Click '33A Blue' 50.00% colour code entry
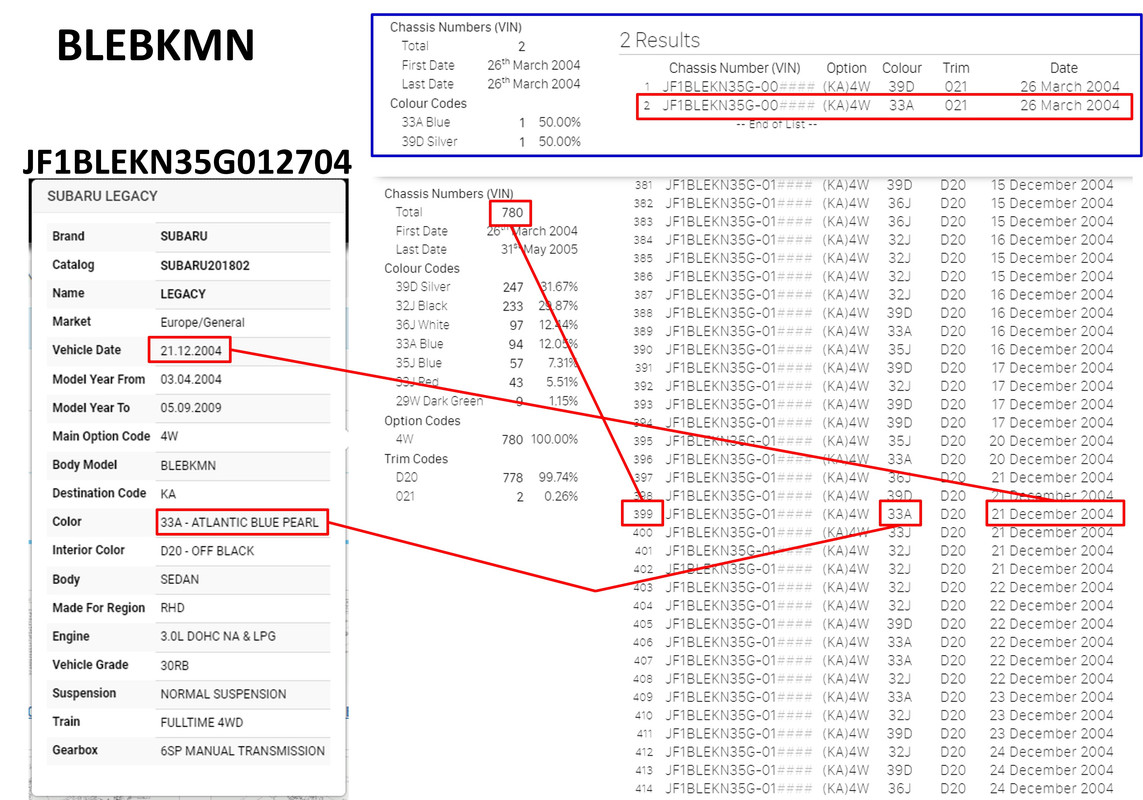 [491, 123]
